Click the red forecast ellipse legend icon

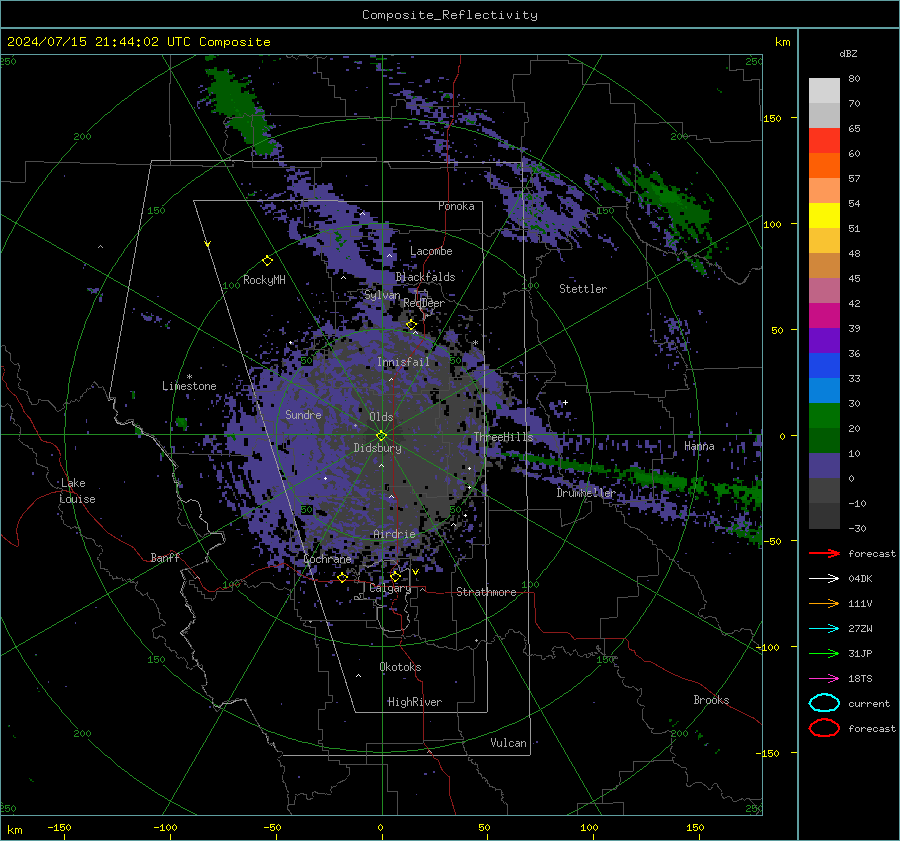click(x=824, y=728)
